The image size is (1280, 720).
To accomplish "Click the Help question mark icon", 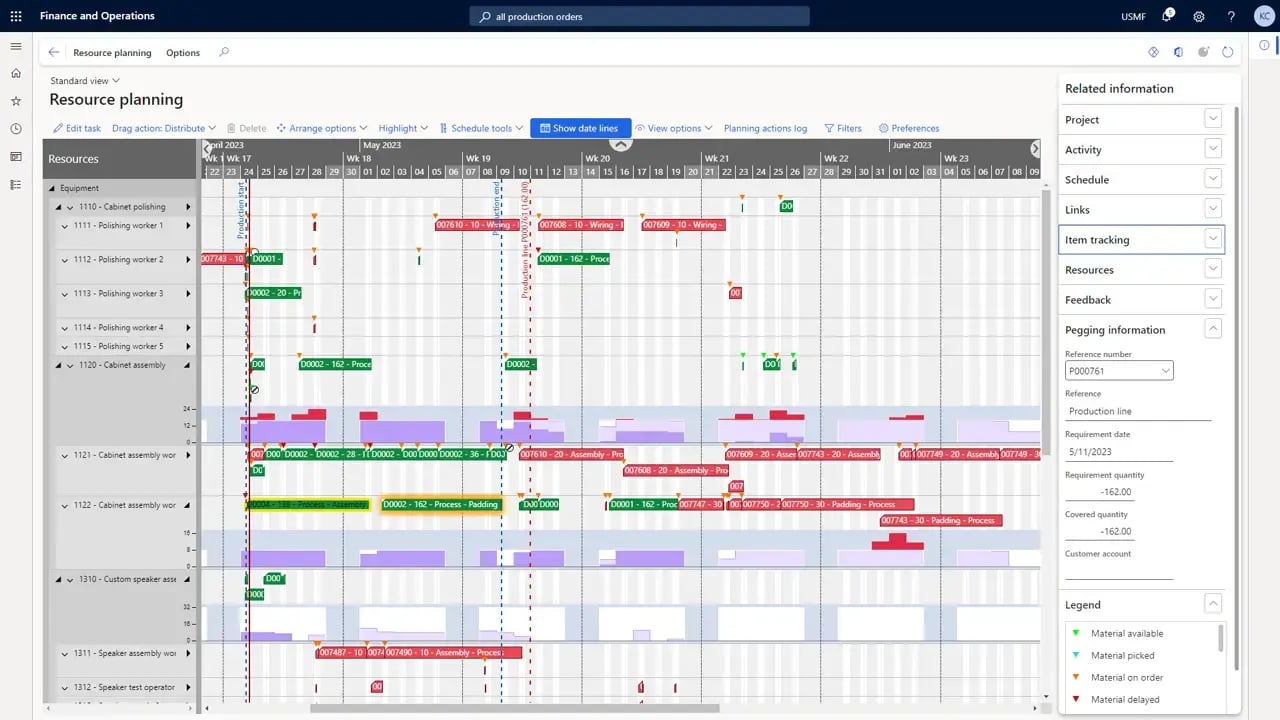I will tap(1231, 16).
